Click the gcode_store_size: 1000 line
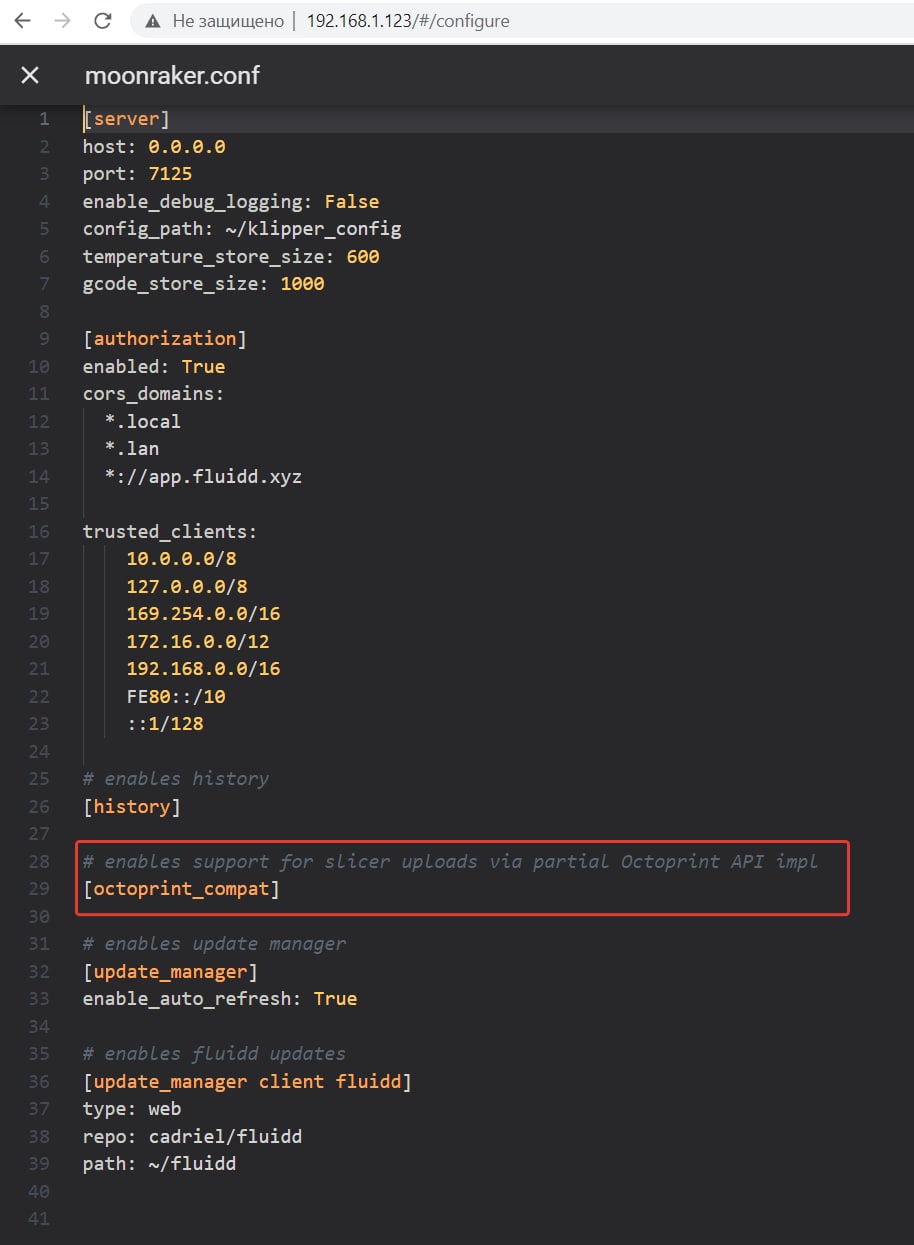914x1245 pixels. (204, 283)
